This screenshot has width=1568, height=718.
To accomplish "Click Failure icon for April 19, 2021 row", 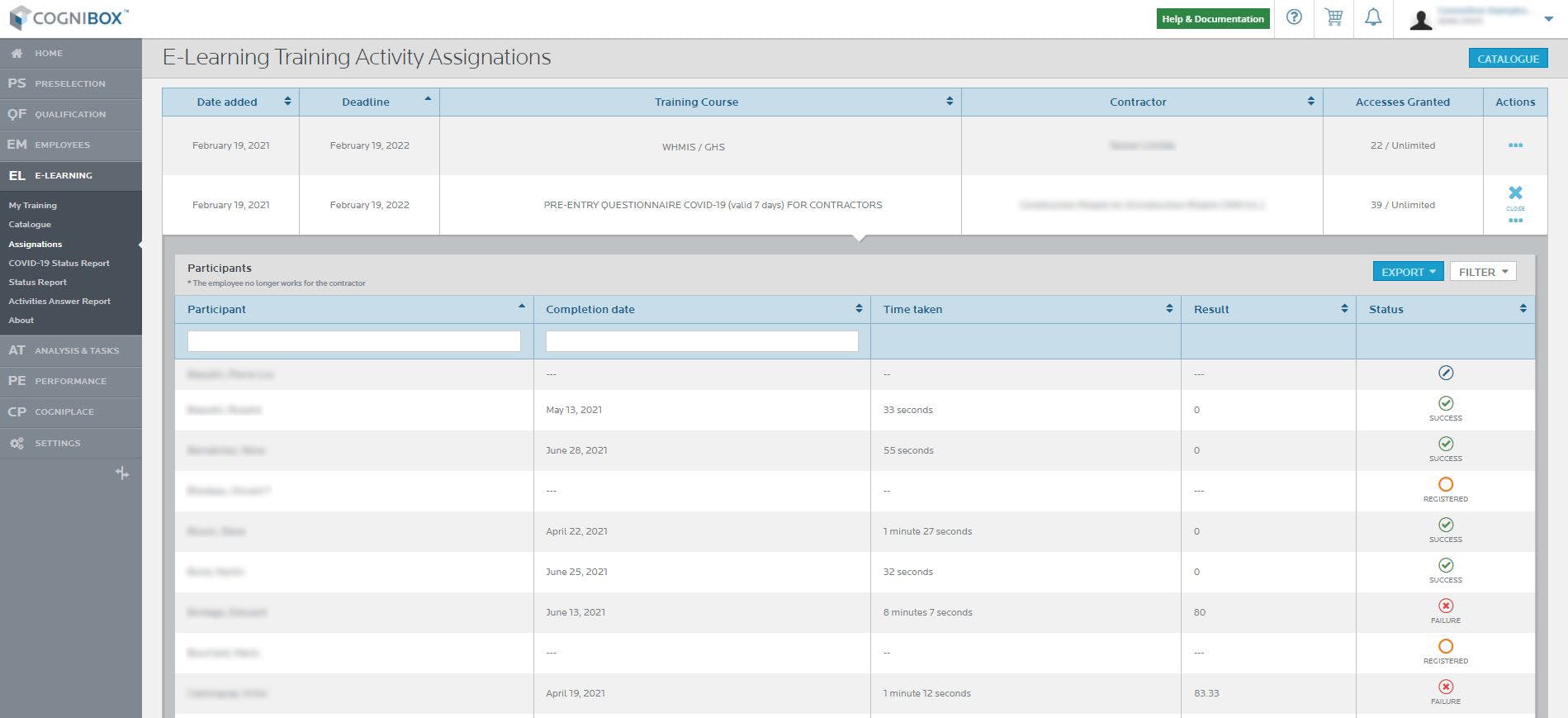I will pyautogui.click(x=1446, y=687).
